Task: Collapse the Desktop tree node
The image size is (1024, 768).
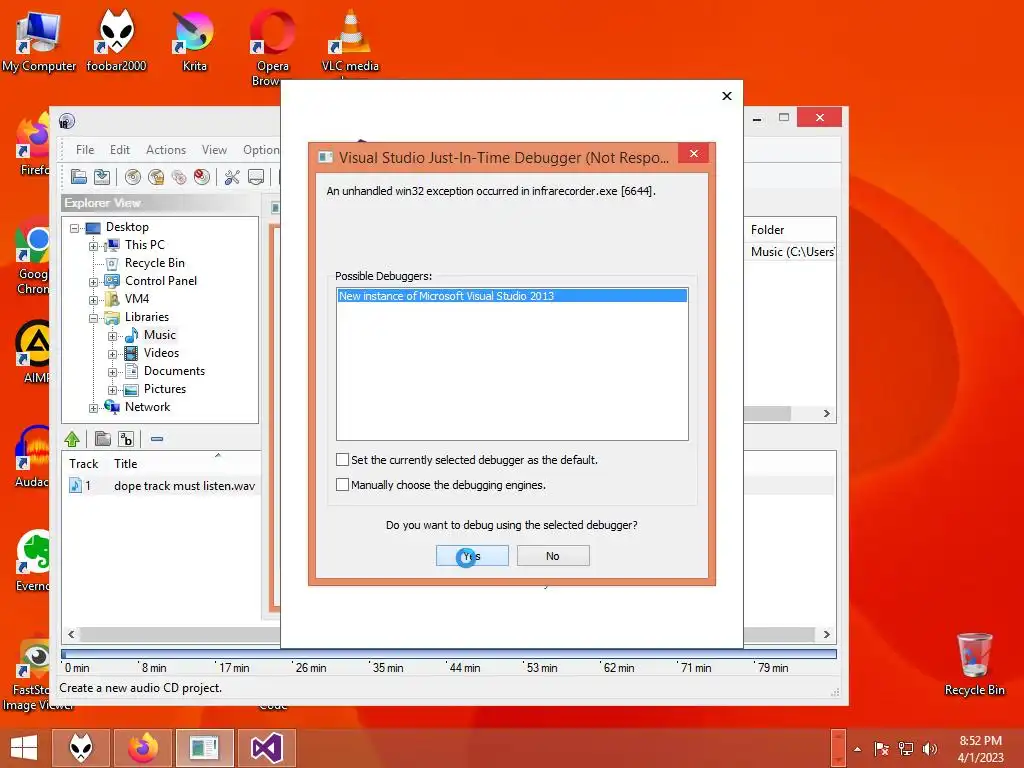Action: [x=74, y=228]
